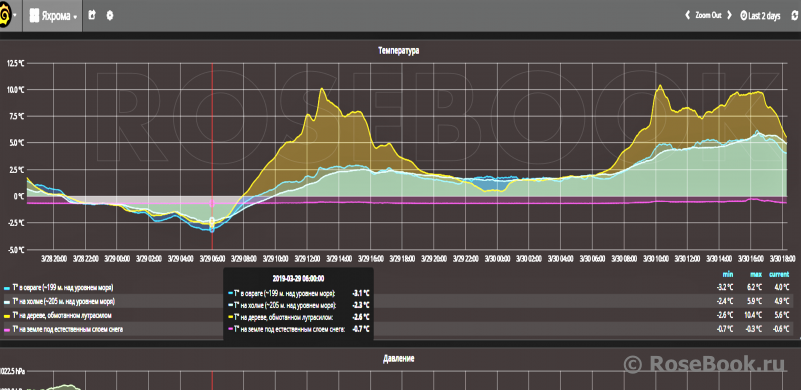The width and height of the screenshot is (801, 390).
Task: Click the share dashboard icon
Action: 92,15
